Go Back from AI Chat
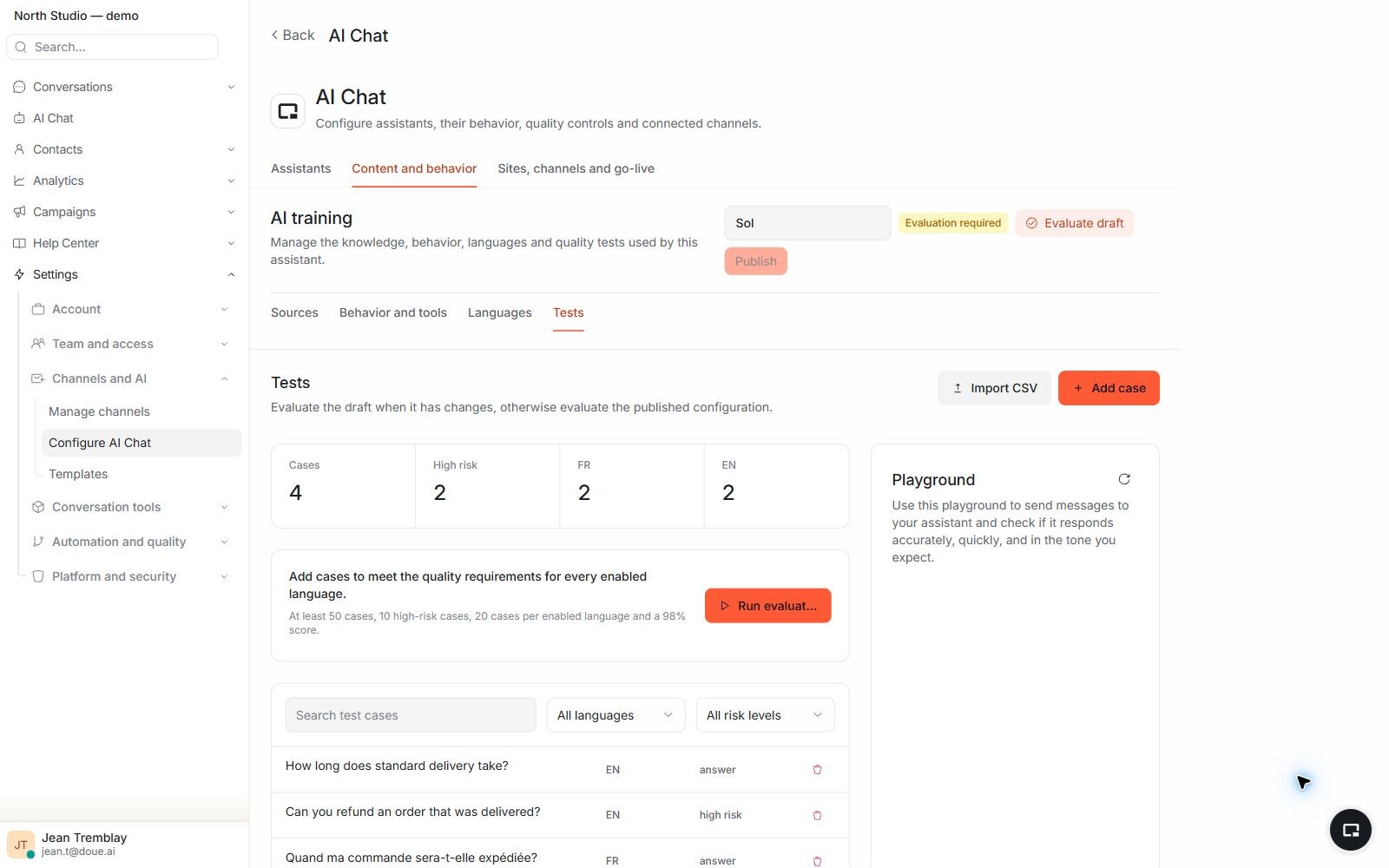This screenshot has height=868, width=1389. tap(293, 35)
